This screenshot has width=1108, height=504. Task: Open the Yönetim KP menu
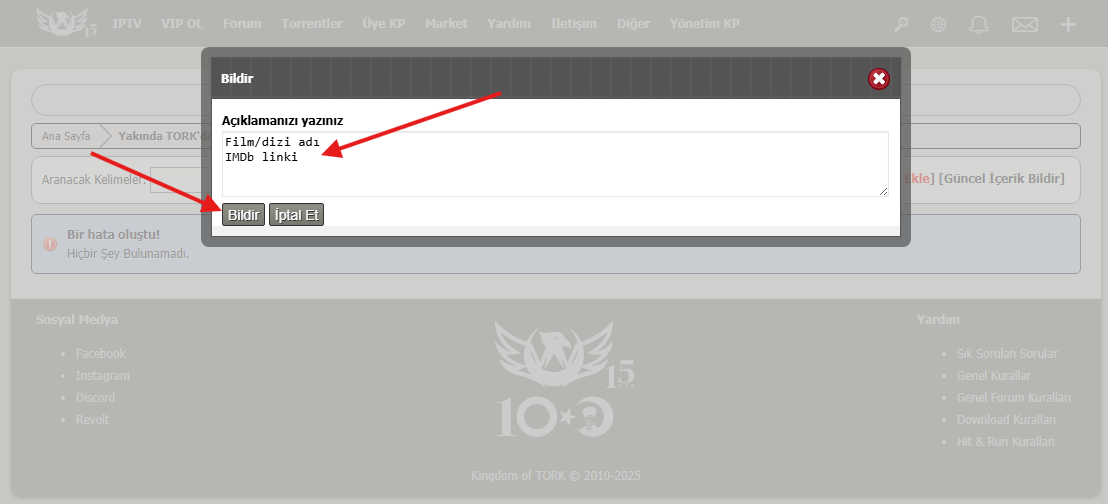(x=705, y=24)
